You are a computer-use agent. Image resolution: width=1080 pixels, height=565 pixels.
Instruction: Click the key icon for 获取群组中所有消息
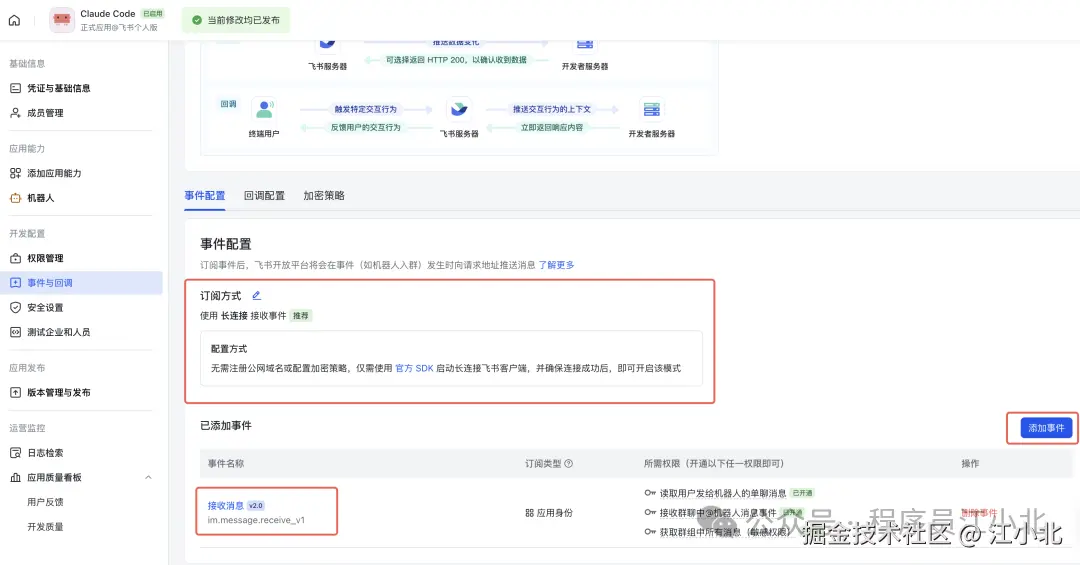click(x=650, y=532)
